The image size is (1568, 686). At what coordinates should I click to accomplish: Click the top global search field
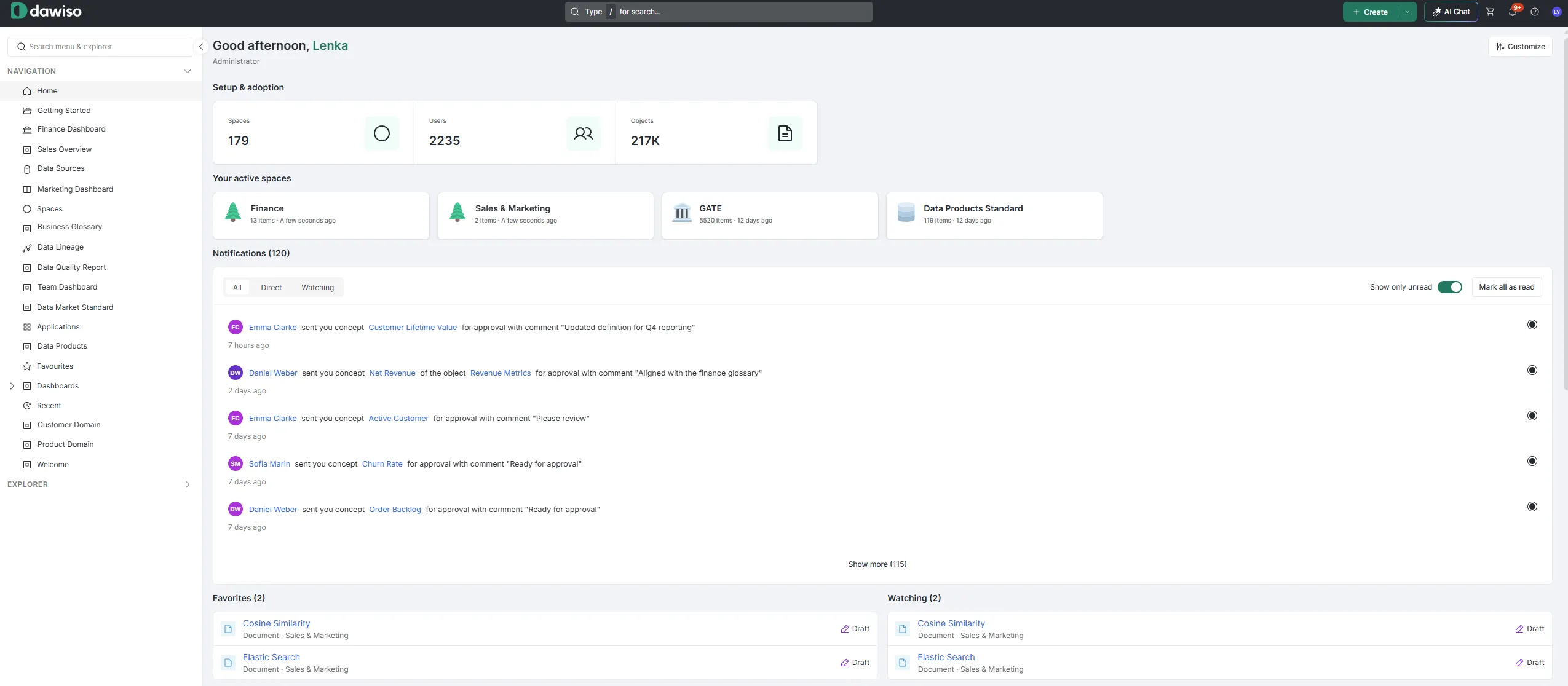[719, 12]
